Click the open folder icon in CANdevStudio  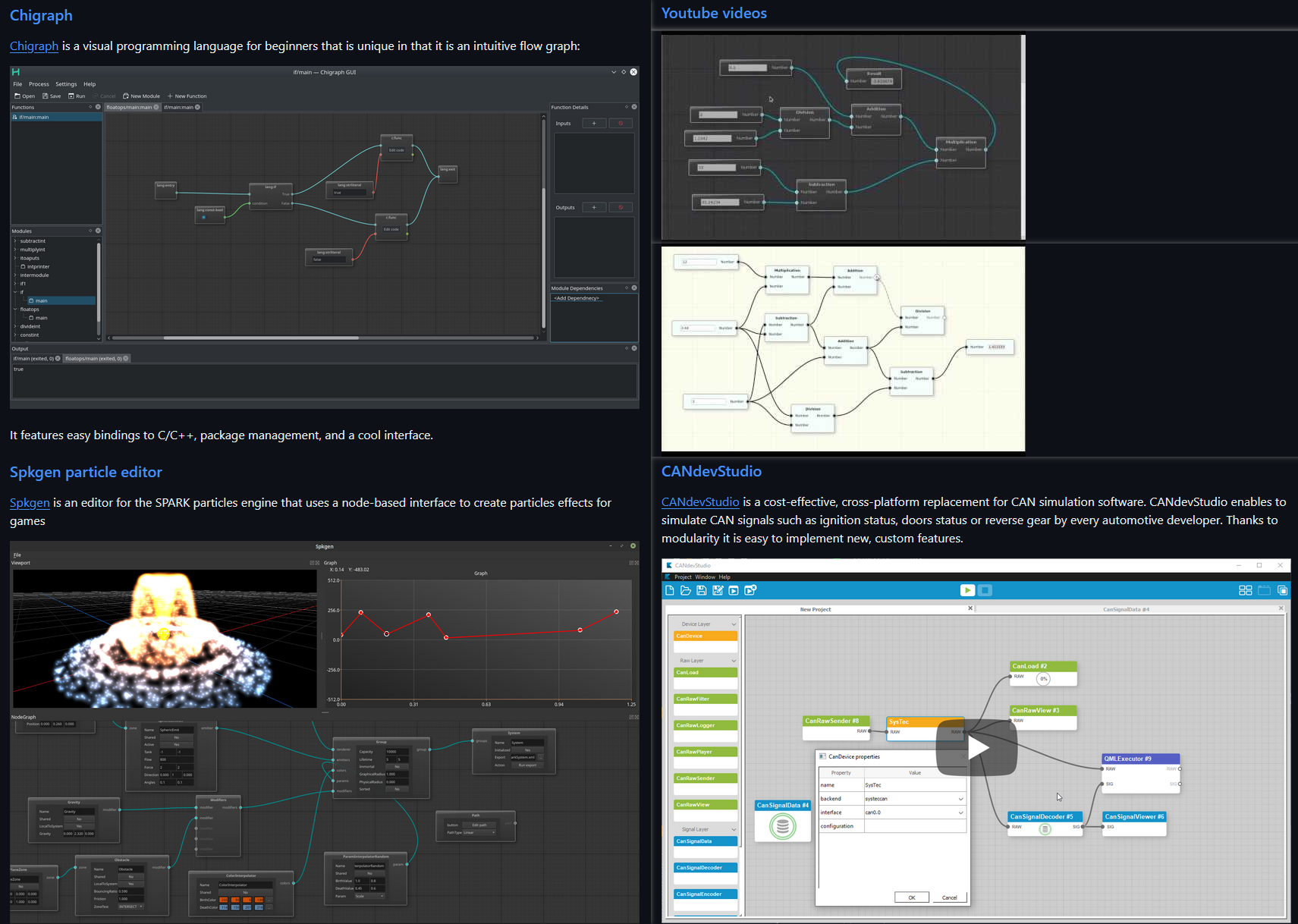(x=686, y=590)
